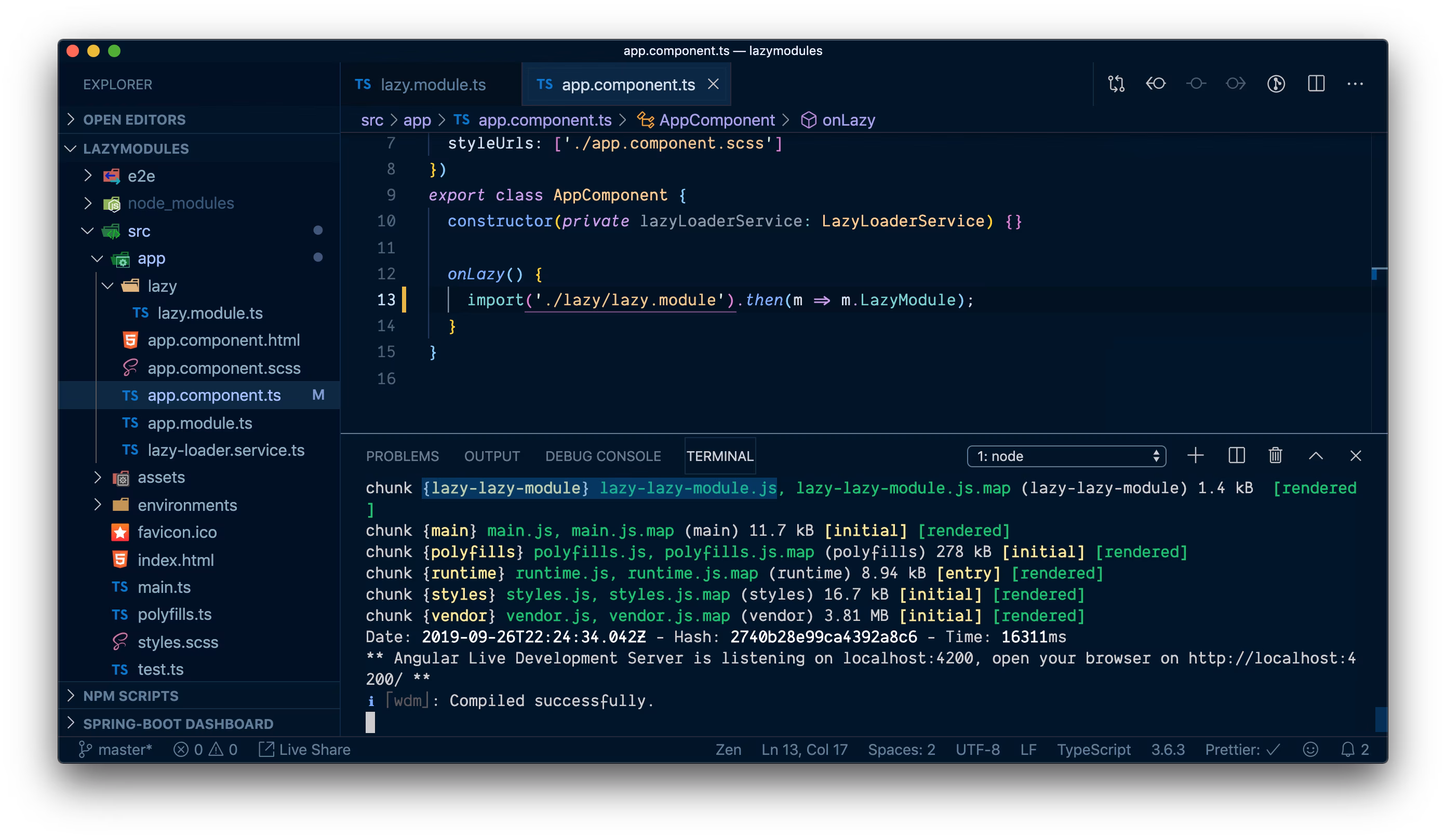
Task: Click Live Share in the status bar
Action: click(x=305, y=749)
